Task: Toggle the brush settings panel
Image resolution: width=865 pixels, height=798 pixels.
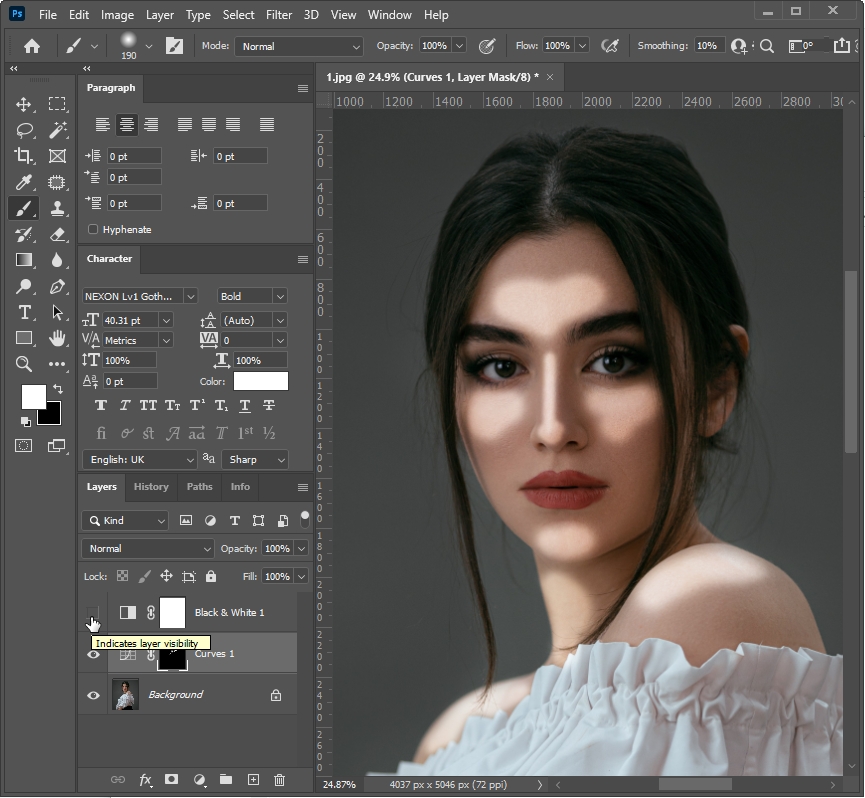Action: click(174, 46)
